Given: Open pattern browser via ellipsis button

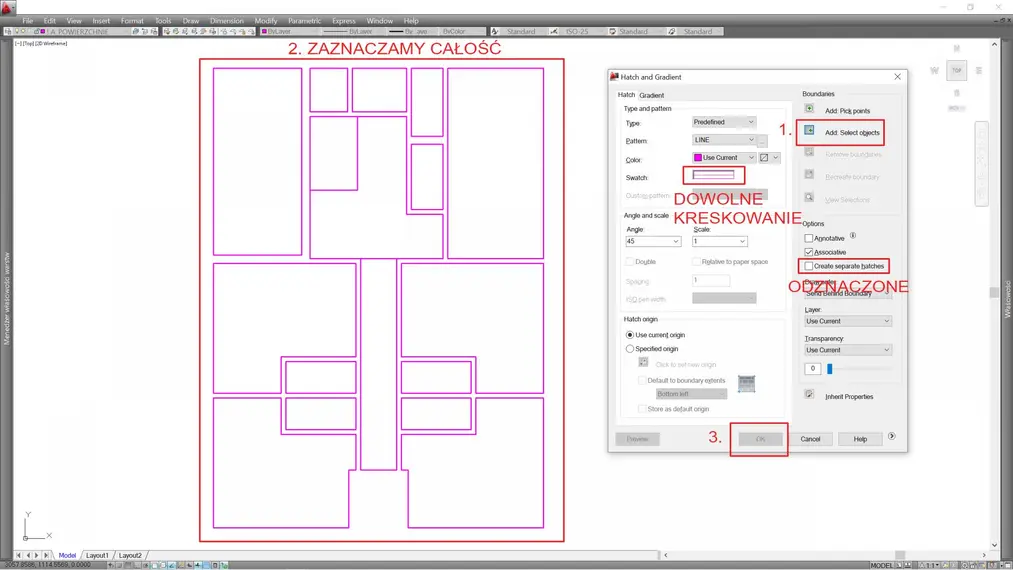Looking at the screenshot, I should coord(762,140).
